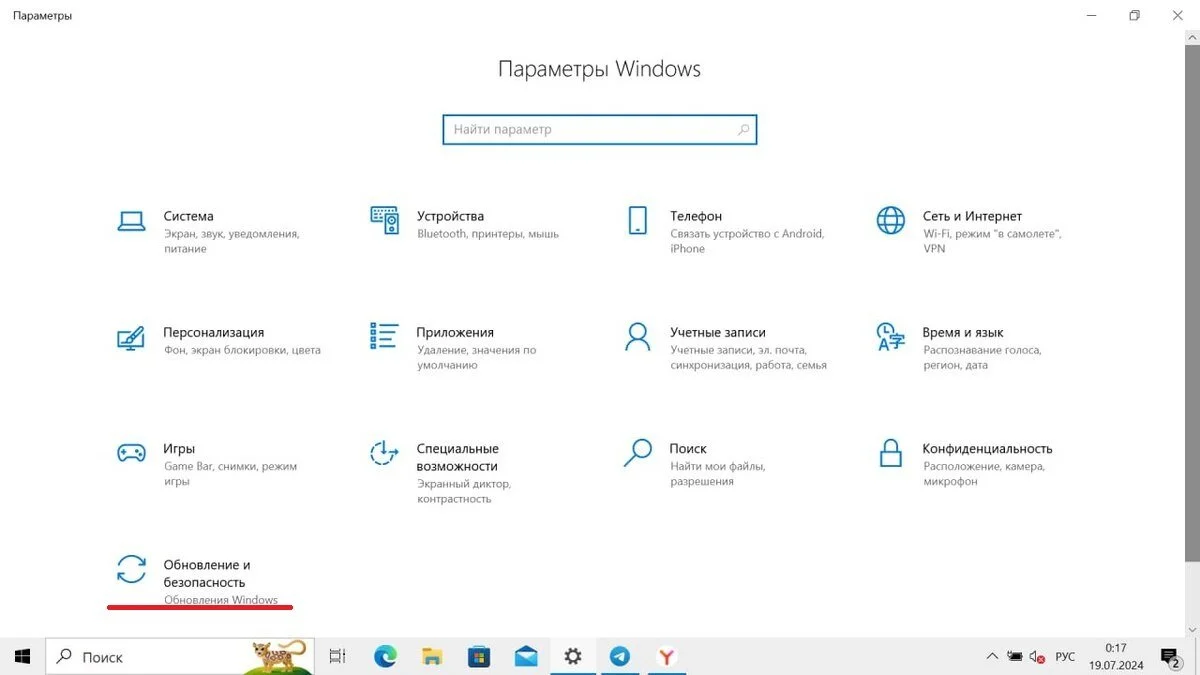Click the Сеть и Интернет heading
1200x675 pixels.
tap(972, 216)
